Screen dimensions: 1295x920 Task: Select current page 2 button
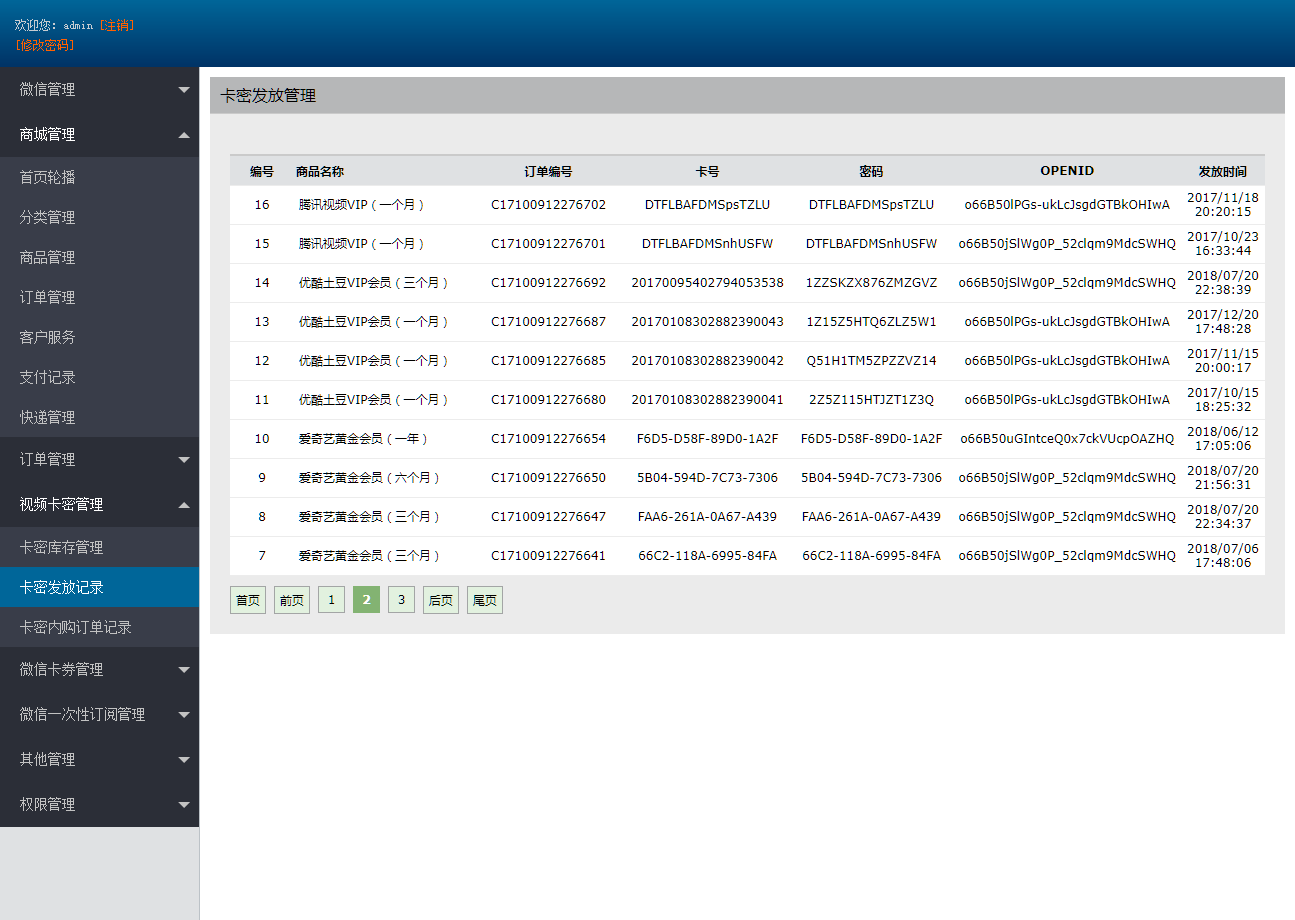366,600
